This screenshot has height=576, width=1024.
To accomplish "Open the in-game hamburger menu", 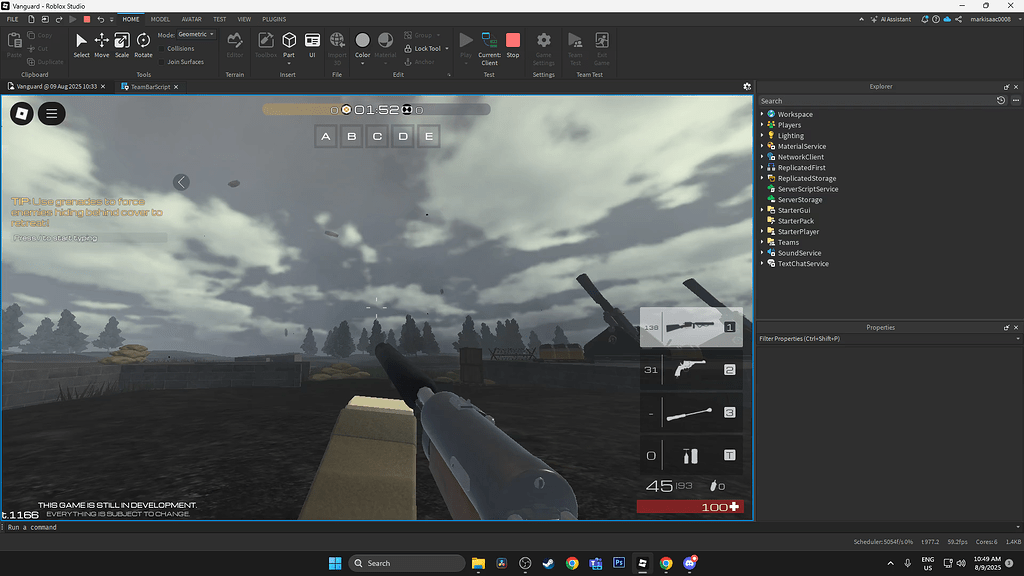I will click(52, 114).
